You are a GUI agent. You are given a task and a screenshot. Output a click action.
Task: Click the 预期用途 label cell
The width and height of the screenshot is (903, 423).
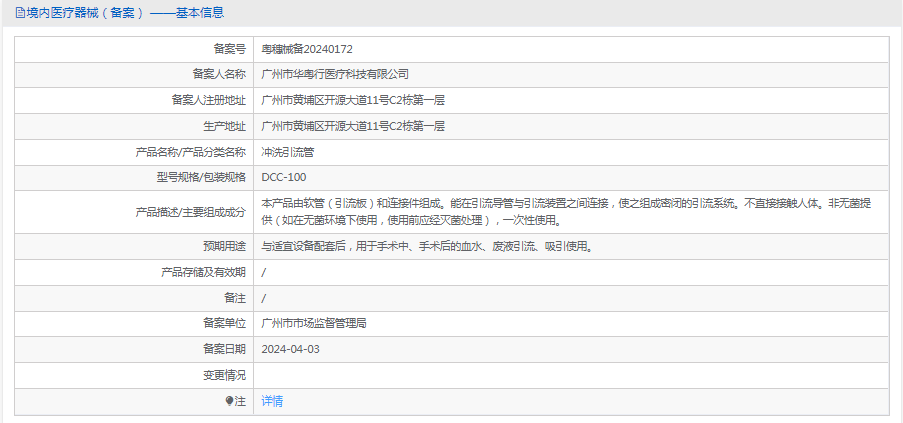point(134,246)
